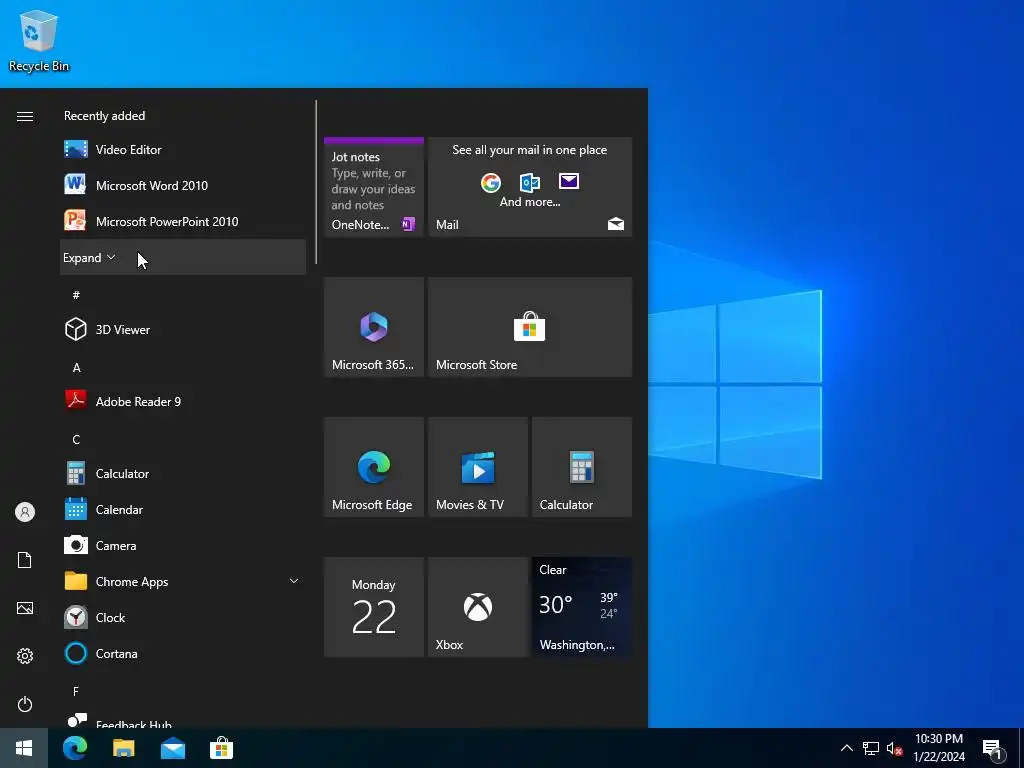Open network status in system tray
Image resolution: width=1024 pixels, height=768 pixels.
(871, 748)
